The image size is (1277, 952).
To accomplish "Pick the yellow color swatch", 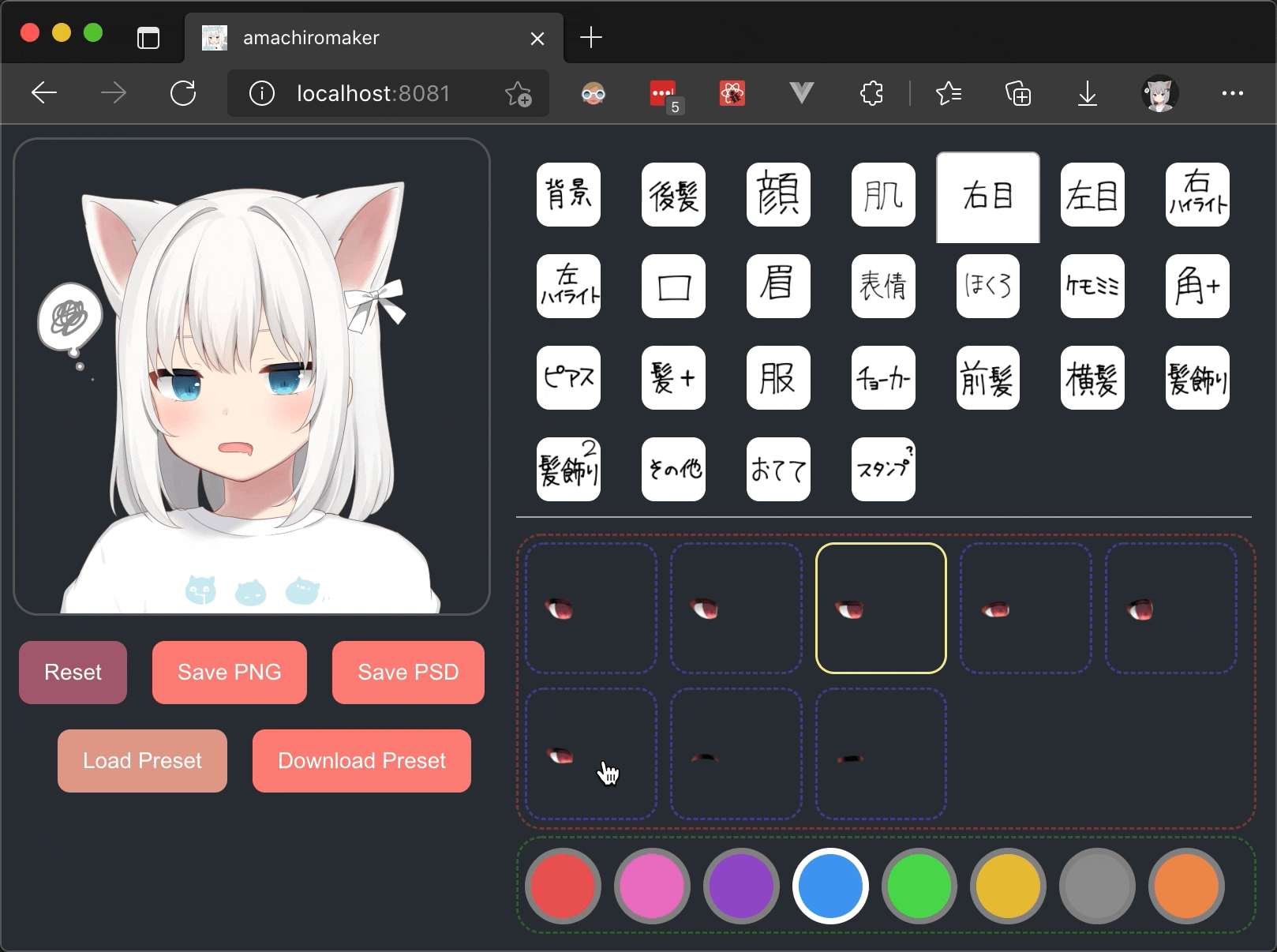I will (1008, 886).
